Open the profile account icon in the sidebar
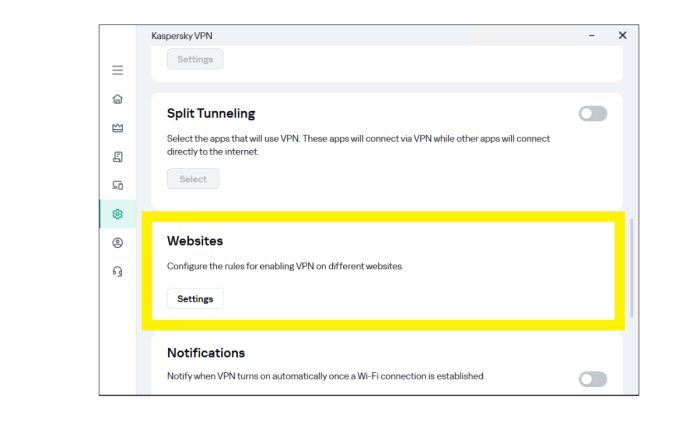This screenshot has width=700, height=436. click(x=118, y=243)
